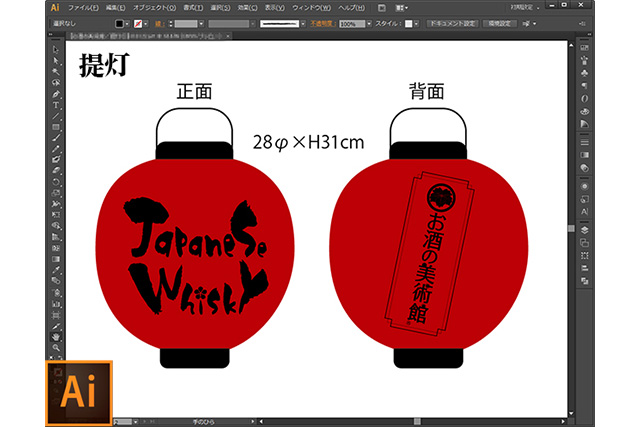Click the stroke weight stepper arrows
This screenshot has height=427, width=640.
click(x=171, y=24)
